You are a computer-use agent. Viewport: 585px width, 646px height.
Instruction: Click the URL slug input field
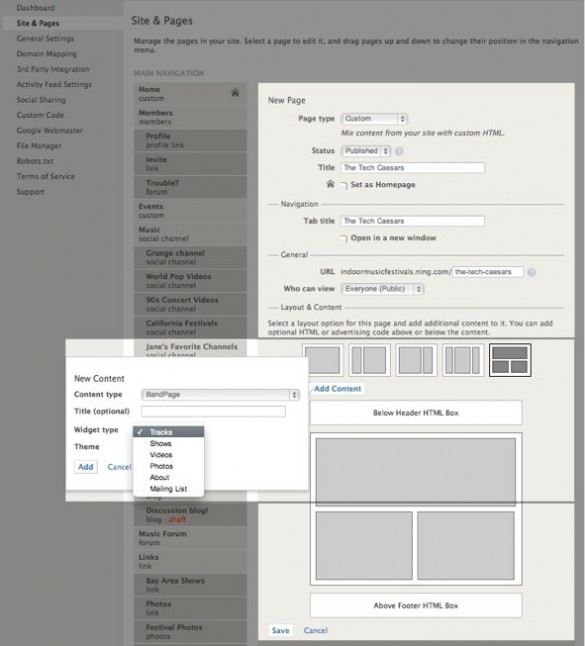(488, 272)
